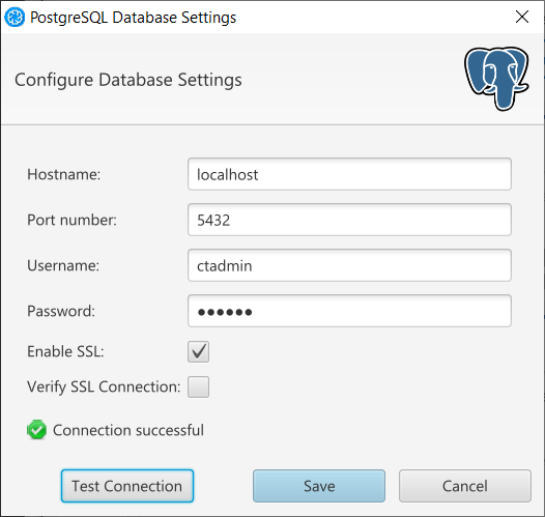
Task: Click the green connection success checkmark icon
Action: 36,430
